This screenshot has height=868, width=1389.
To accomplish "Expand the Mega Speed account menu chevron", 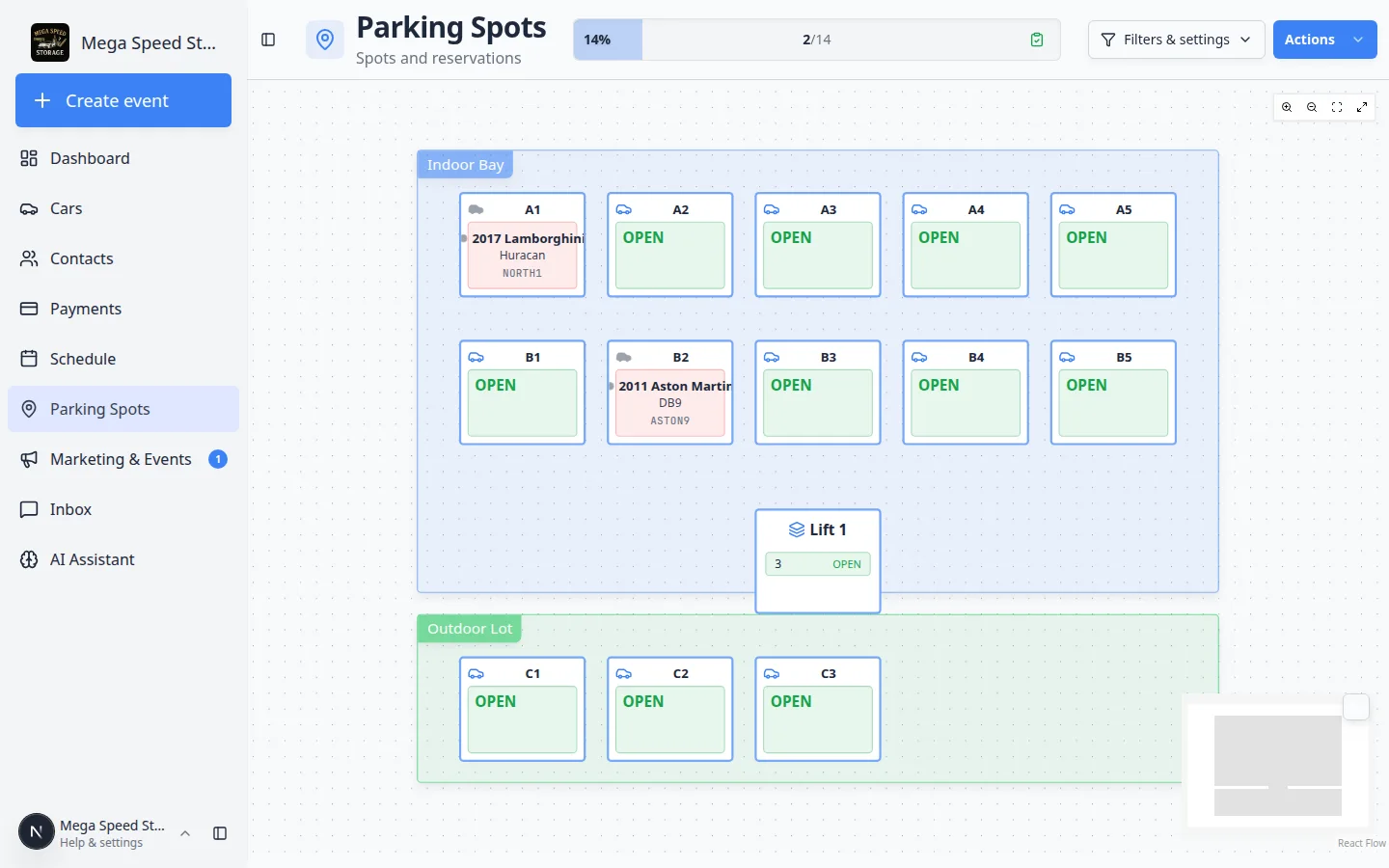I will pyautogui.click(x=185, y=833).
